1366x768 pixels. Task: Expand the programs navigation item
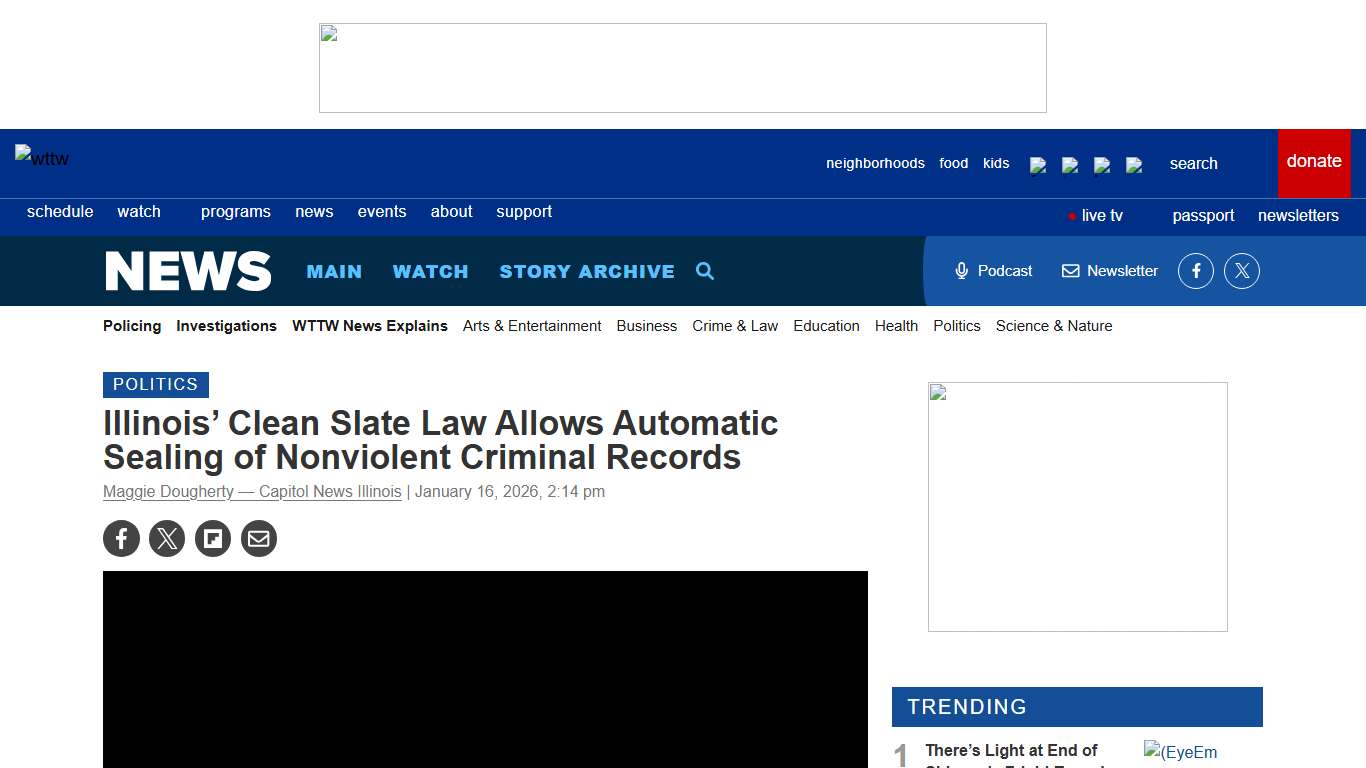(x=236, y=211)
